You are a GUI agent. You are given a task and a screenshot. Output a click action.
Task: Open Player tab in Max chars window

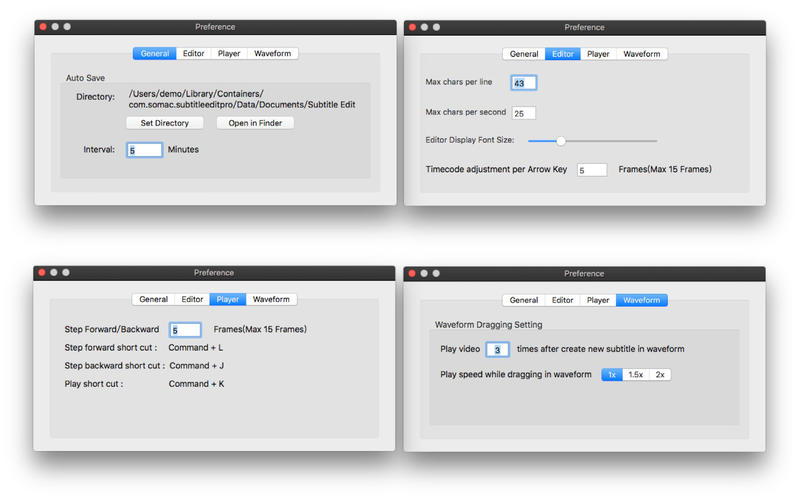(598, 54)
